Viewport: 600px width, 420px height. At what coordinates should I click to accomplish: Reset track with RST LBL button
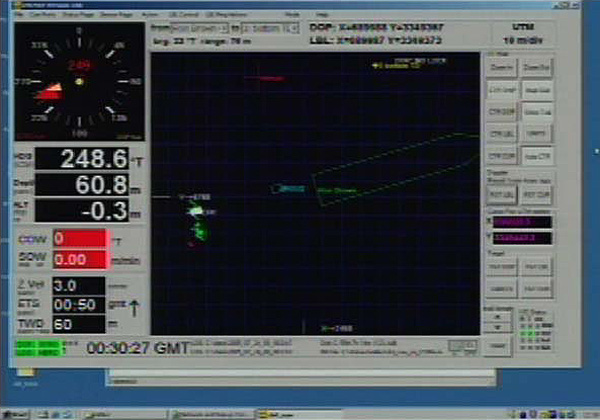point(501,195)
